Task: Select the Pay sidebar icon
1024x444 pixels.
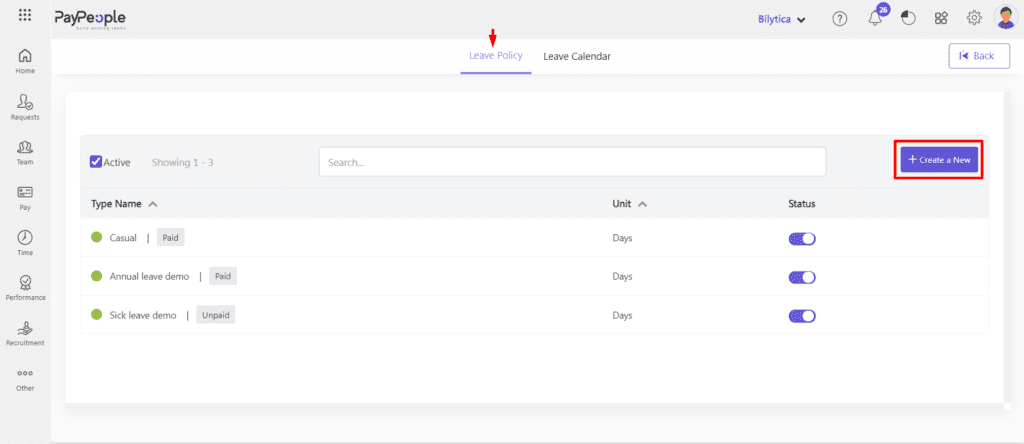Action: 25,192
